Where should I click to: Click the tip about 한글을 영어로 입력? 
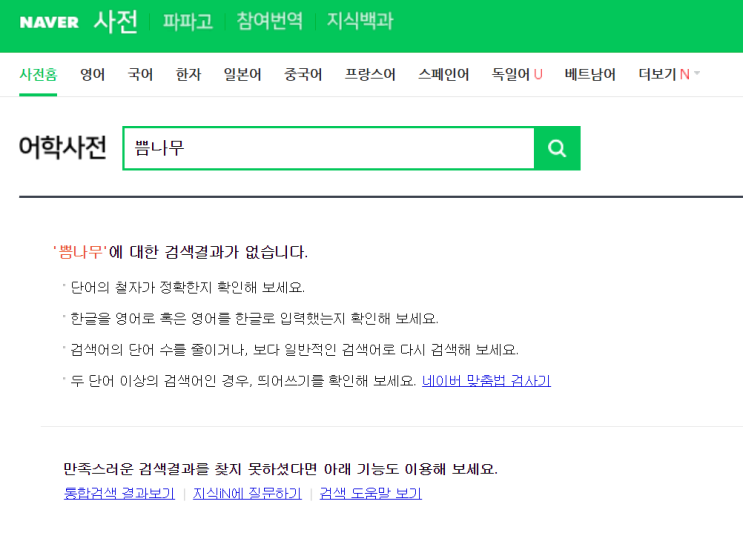pos(254,318)
